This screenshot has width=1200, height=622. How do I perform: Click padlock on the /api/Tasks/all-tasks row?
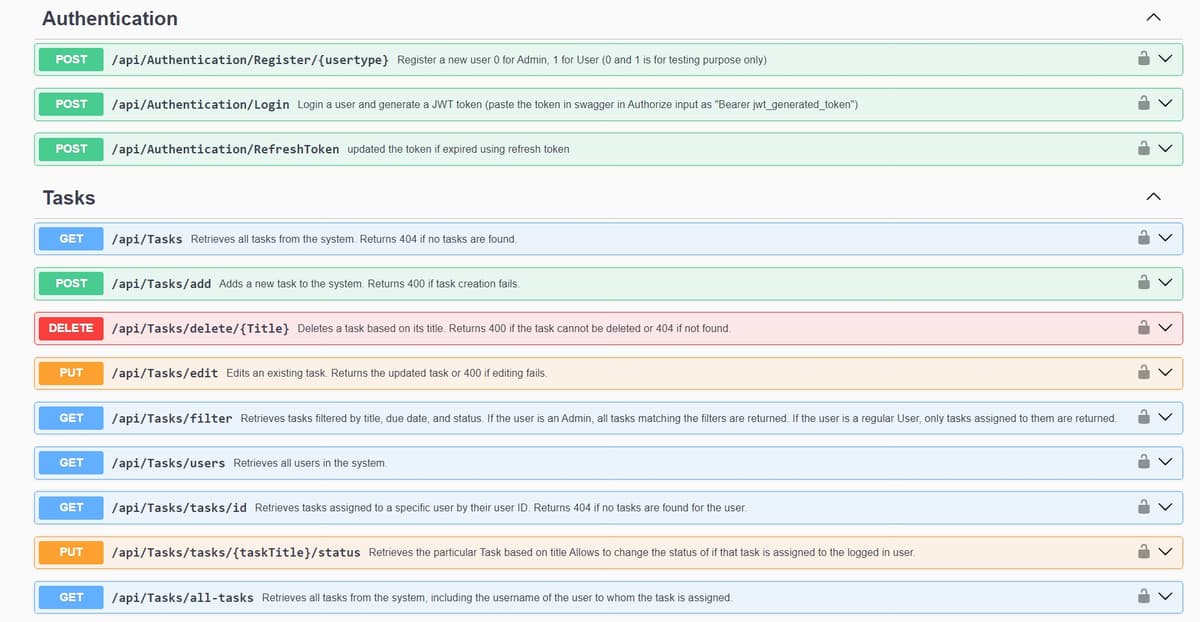[x=1143, y=597]
